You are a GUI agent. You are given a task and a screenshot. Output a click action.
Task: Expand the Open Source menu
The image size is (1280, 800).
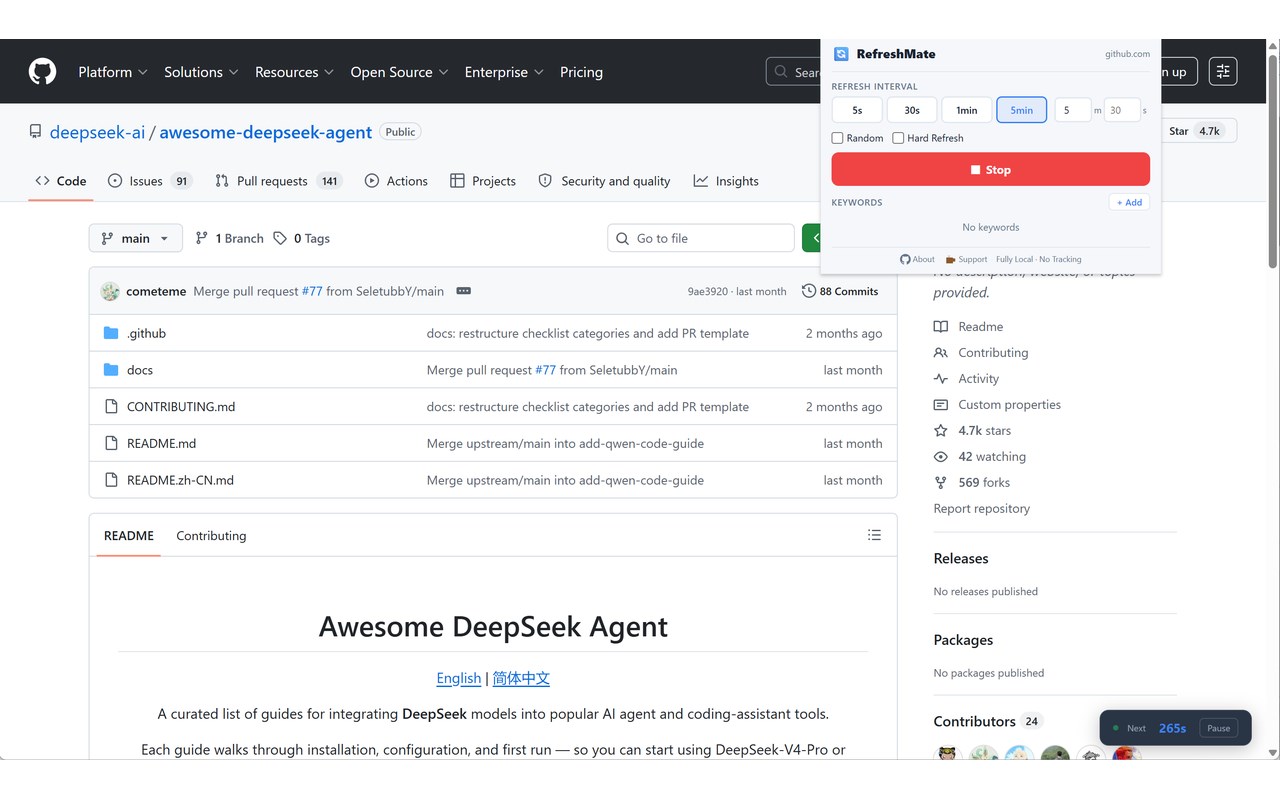click(400, 72)
